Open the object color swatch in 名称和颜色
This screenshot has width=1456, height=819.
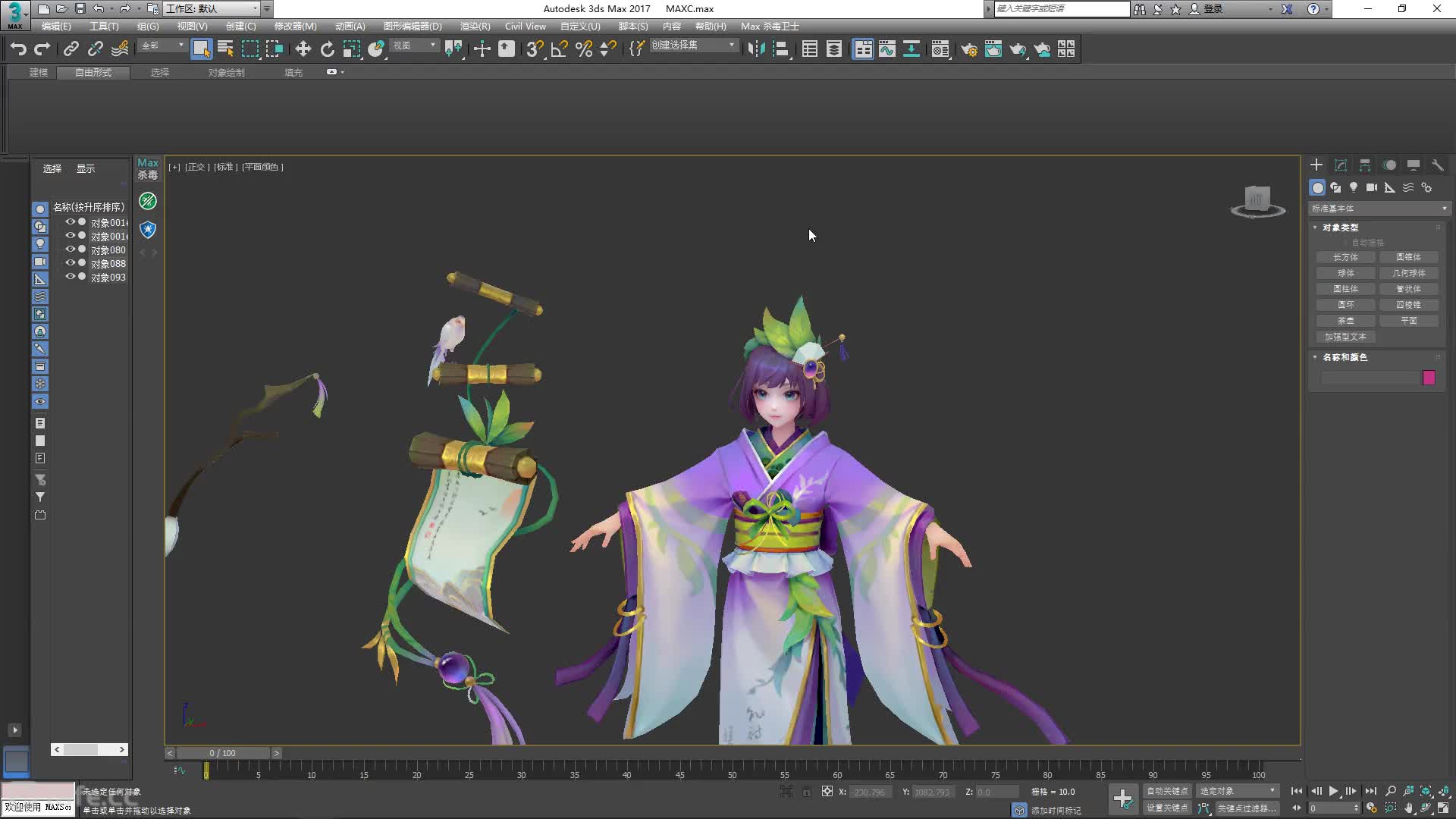[1429, 378]
